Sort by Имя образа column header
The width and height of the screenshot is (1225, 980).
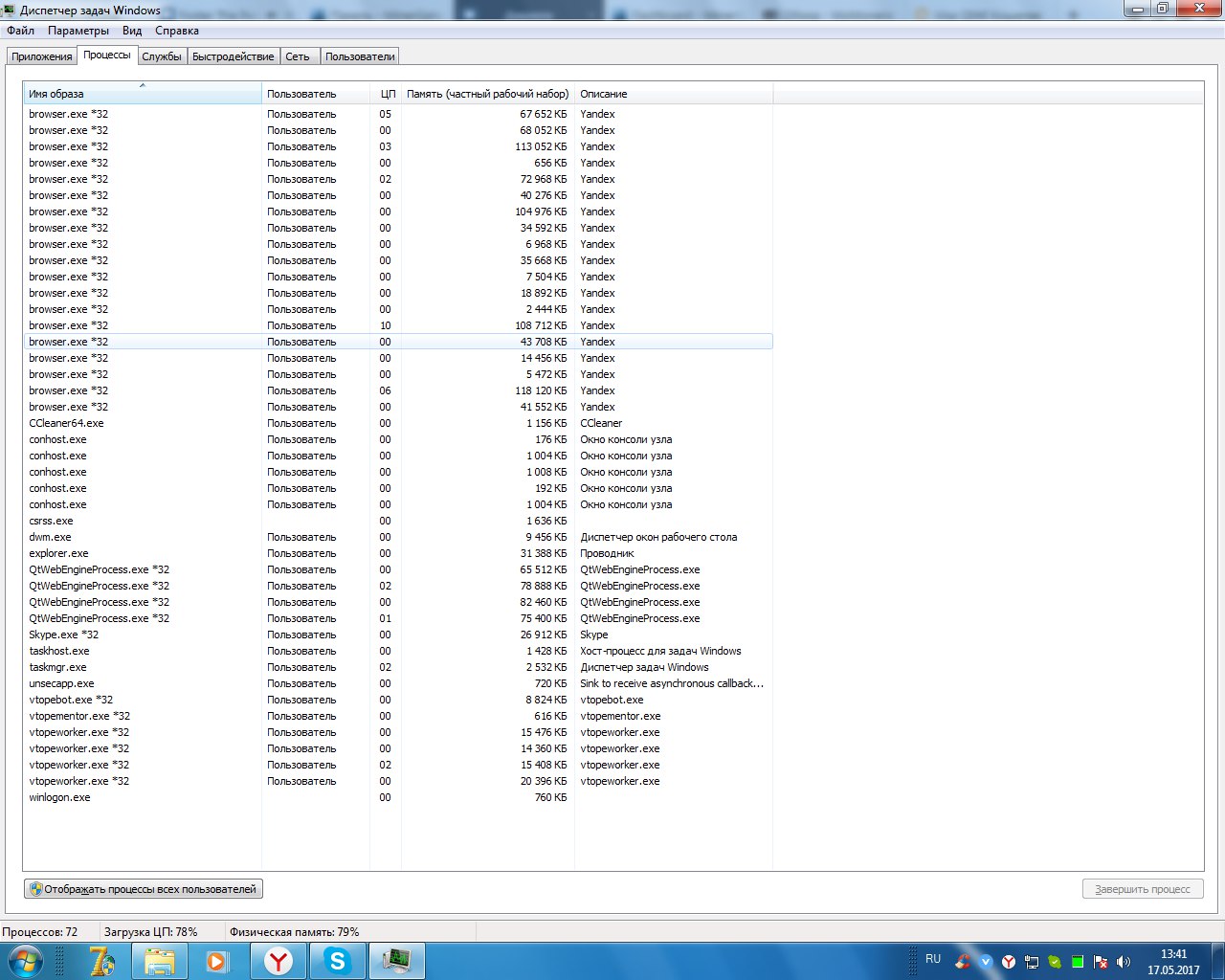pos(142,94)
